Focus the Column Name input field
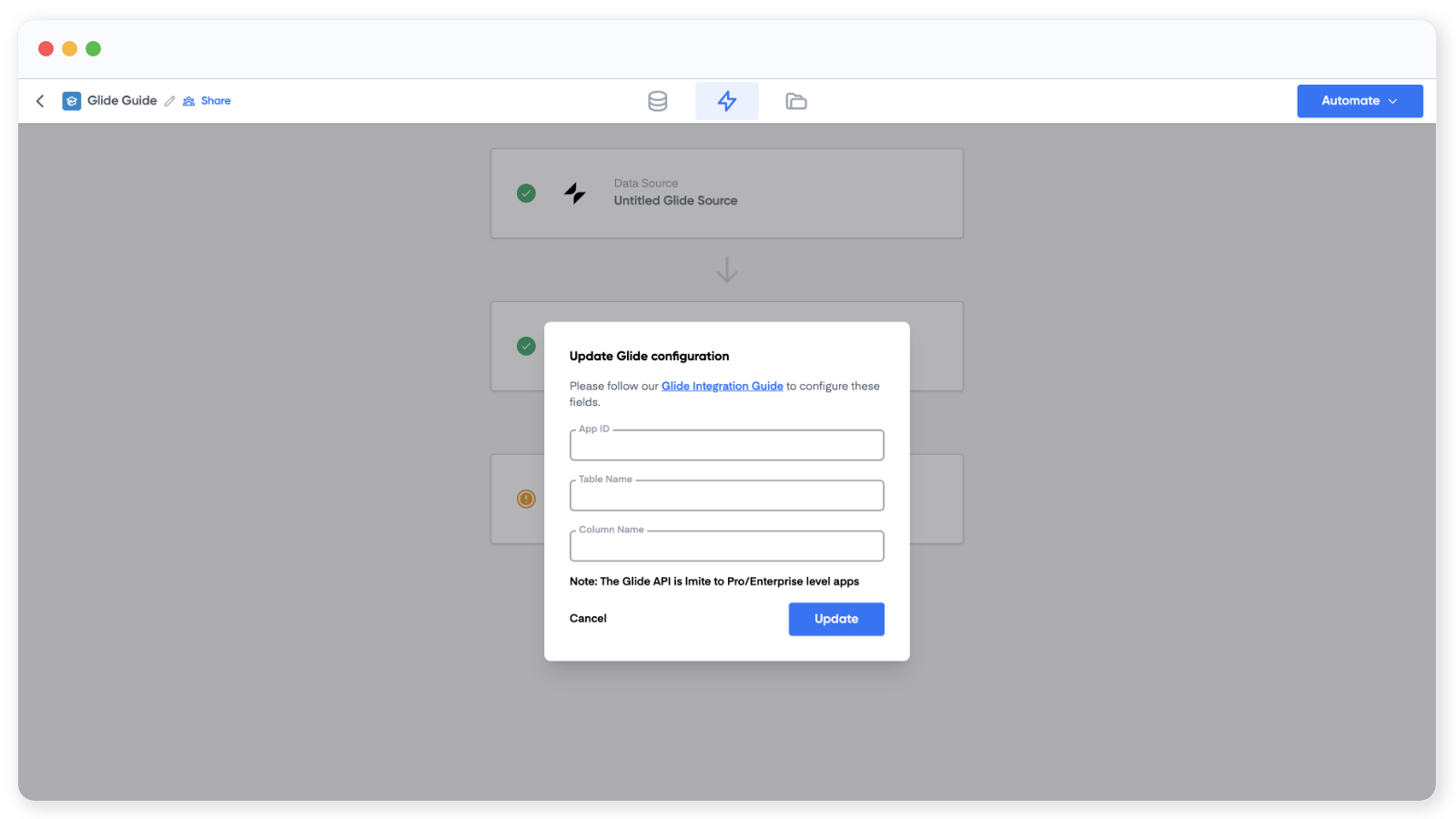Image resolution: width=1456 pixels, height=819 pixels. [x=726, y=546]
